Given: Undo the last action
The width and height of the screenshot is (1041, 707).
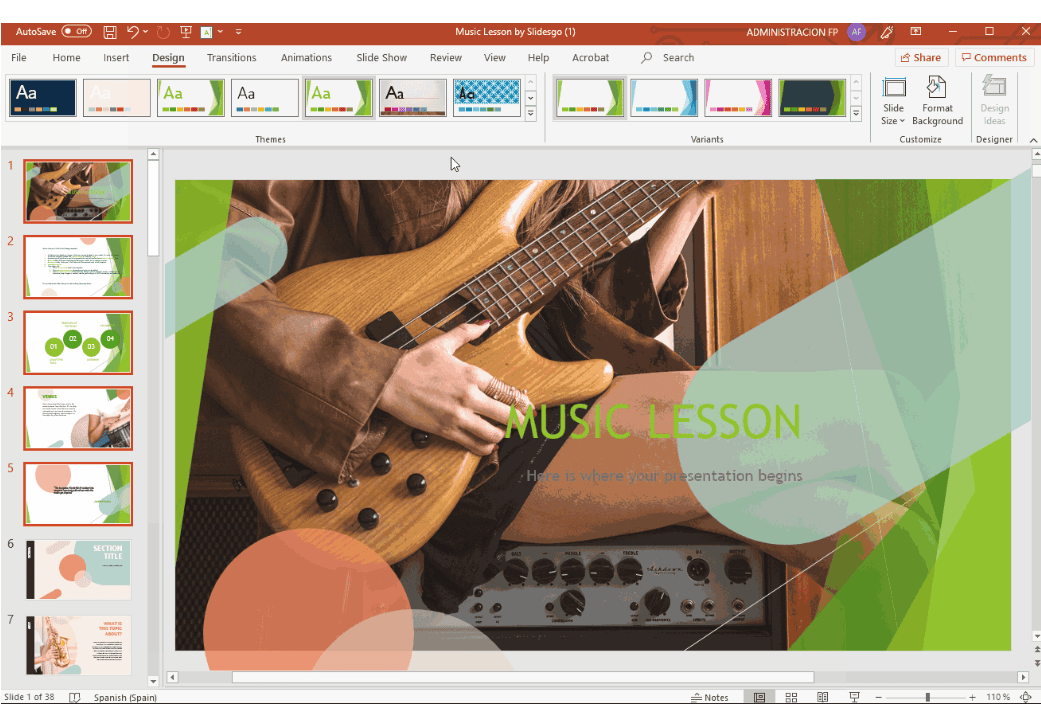Looking at the screenshot, I should click(x=132, y=31).
